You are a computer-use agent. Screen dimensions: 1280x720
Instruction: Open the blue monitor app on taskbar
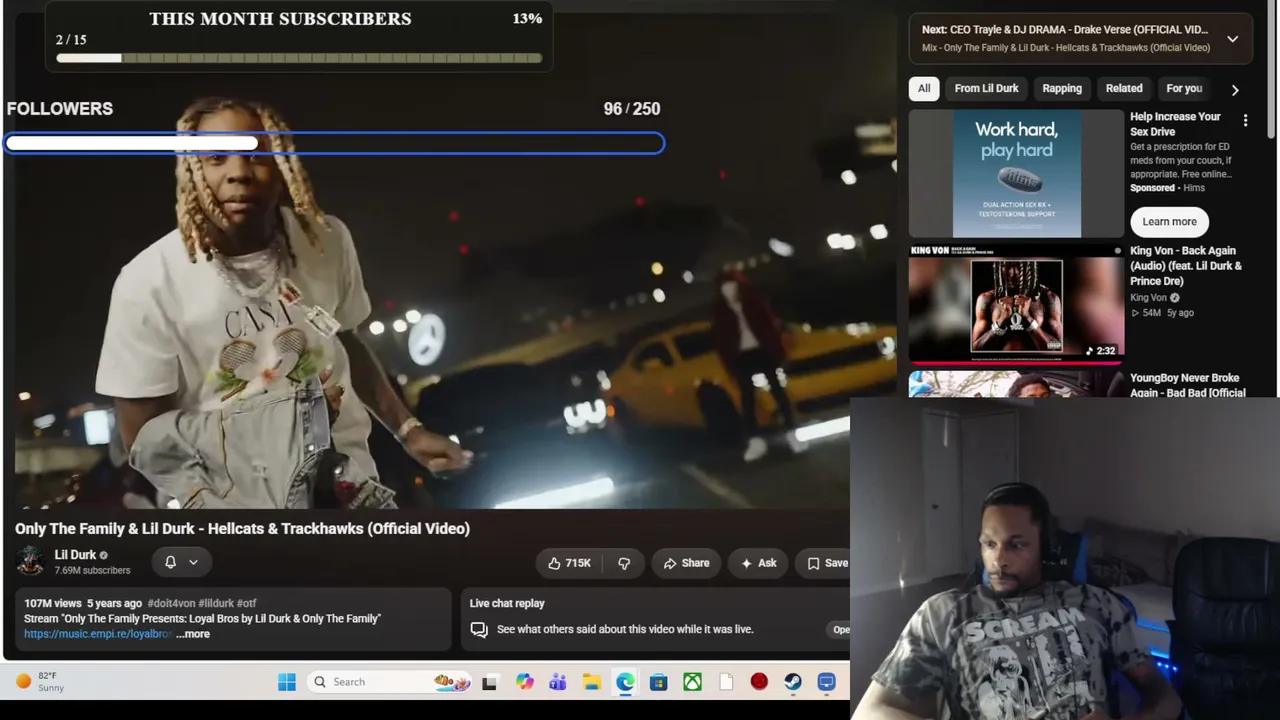pyautogui.click(x=826, y=682)
